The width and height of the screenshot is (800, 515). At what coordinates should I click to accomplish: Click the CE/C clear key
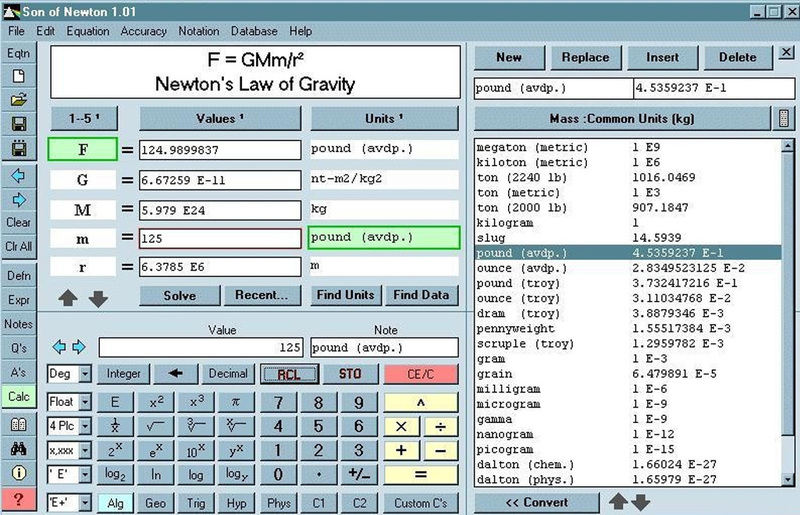tap(421, 374)
